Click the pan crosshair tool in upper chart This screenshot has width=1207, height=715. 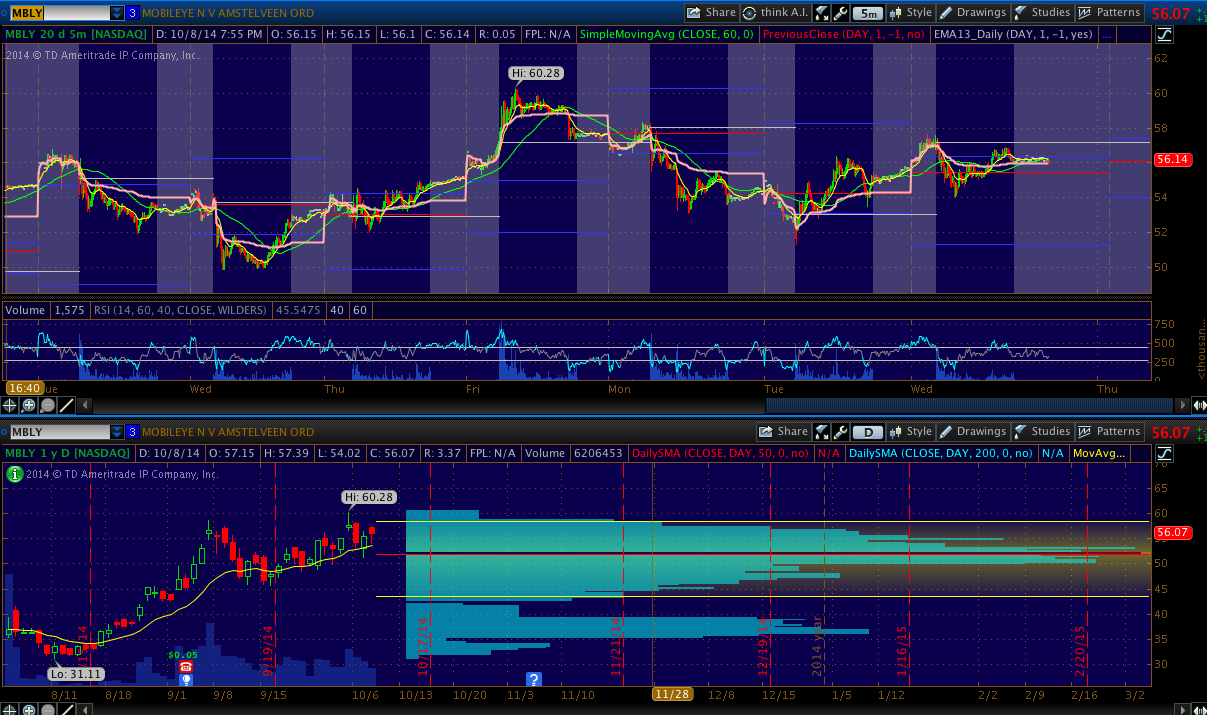pos(10,405)
